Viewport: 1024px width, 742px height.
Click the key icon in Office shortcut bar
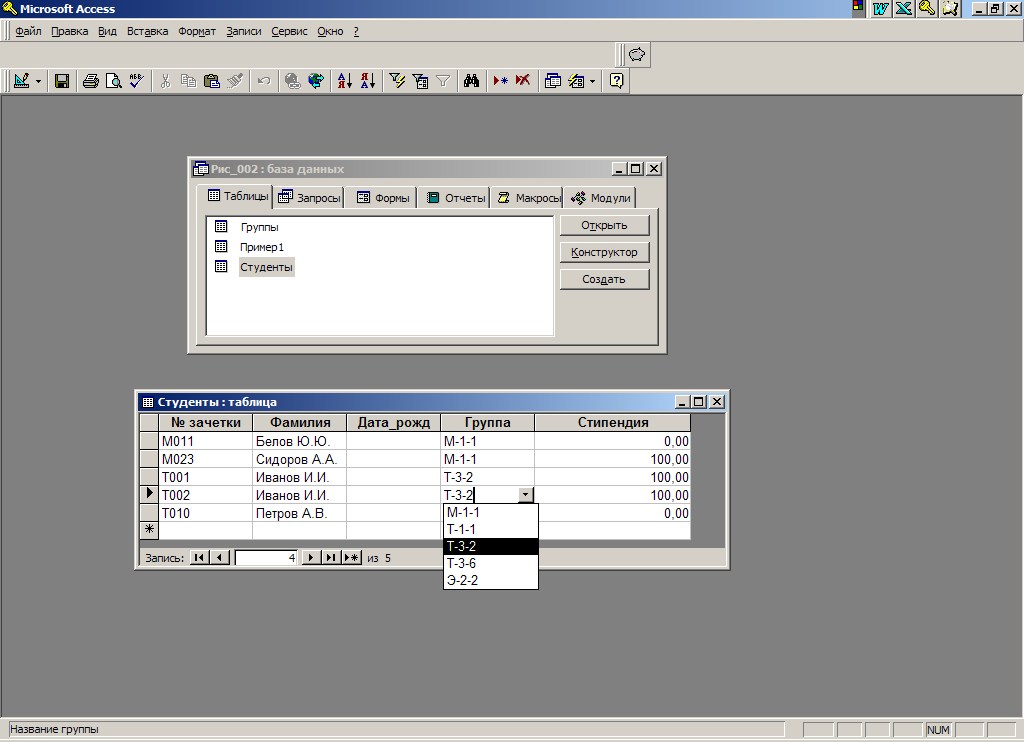click(x=927, y=8)
